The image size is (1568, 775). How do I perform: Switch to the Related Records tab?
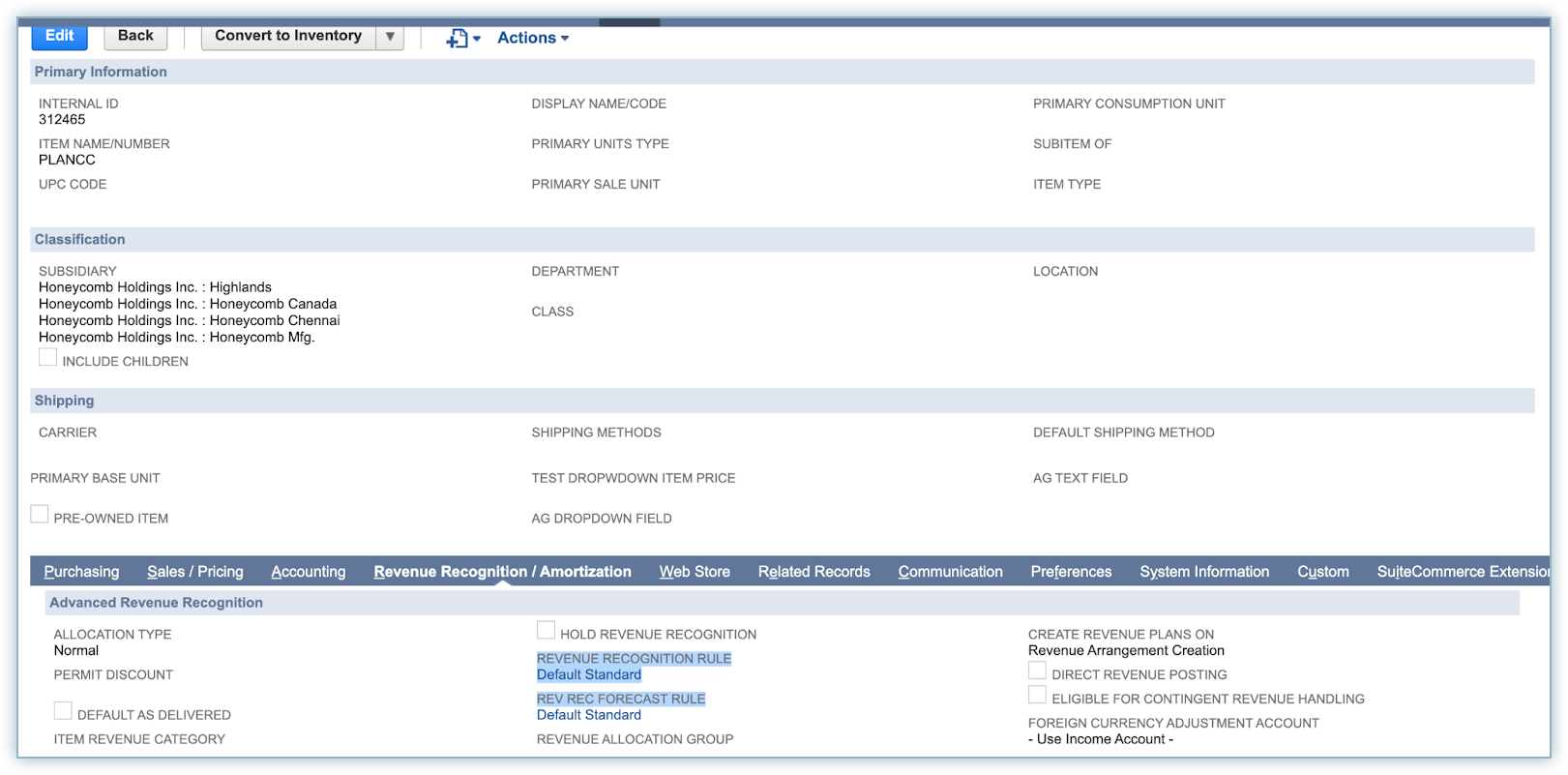(x=814, y=572)
